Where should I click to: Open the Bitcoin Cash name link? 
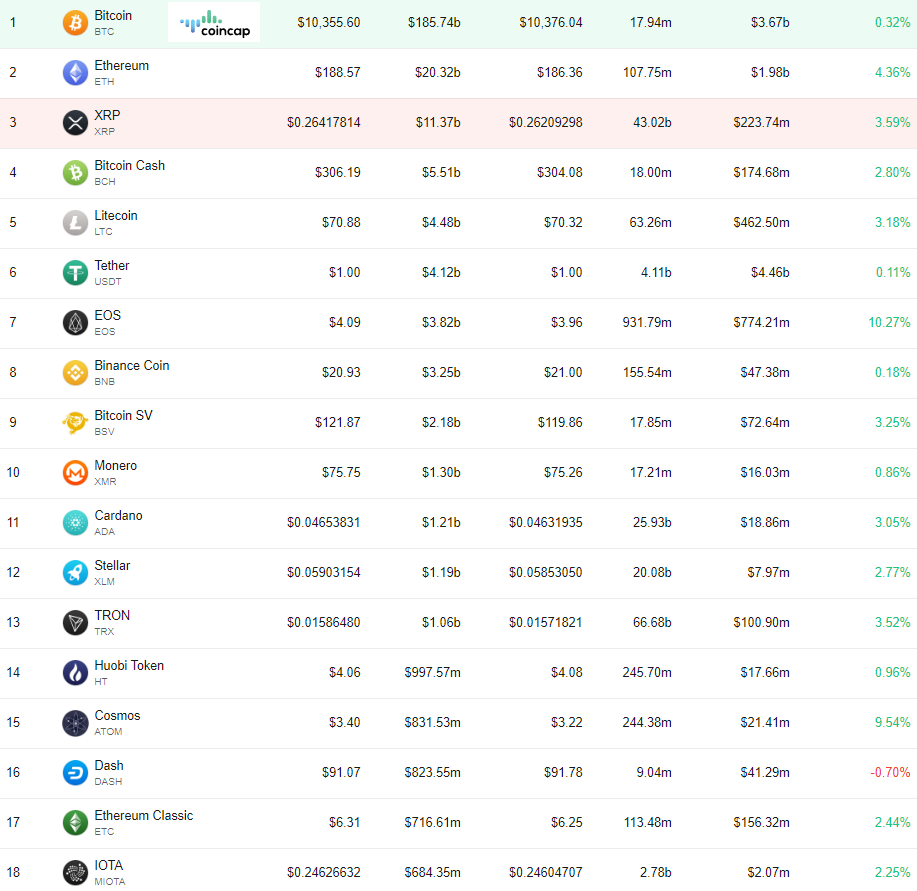[130, 165]
